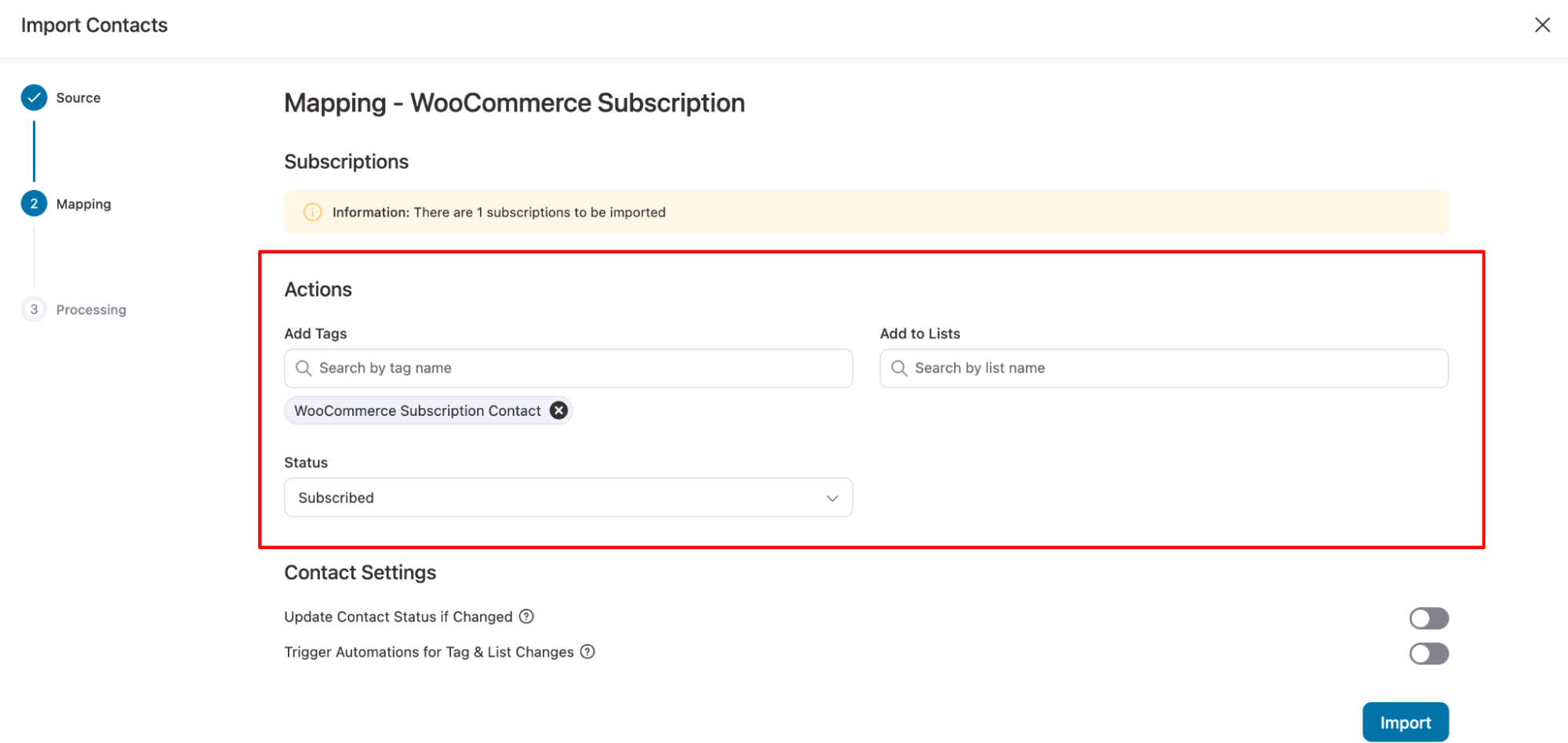This screenshot has height=743, width=1568.
Task: Click the search icon in Add Tags field
Action: [x=303, y=368]
